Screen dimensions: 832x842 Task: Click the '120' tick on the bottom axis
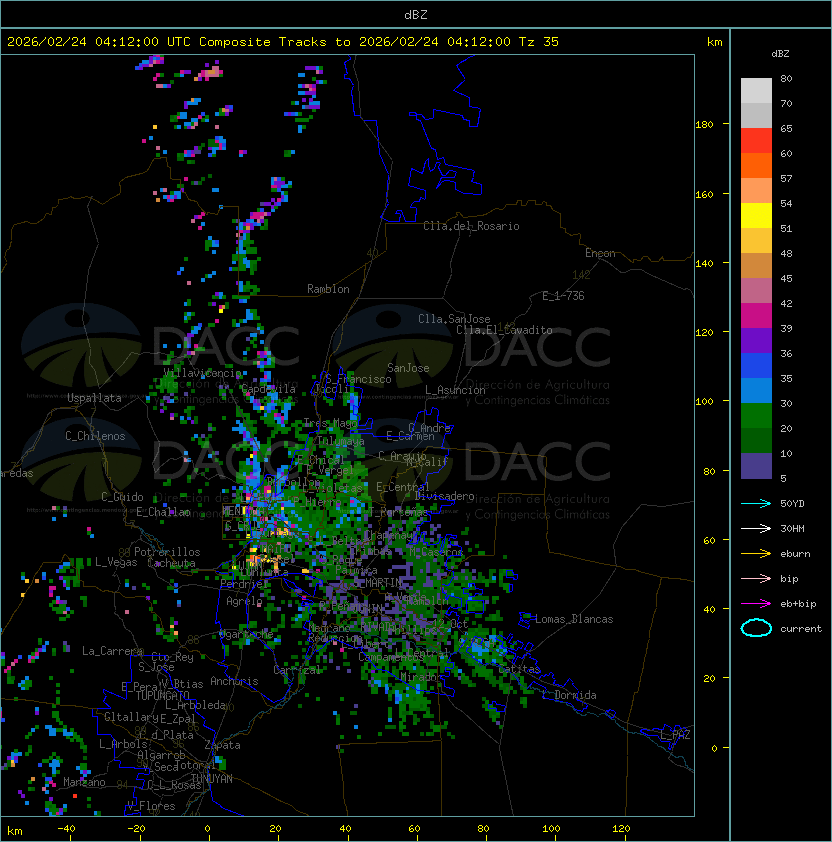coord(621,829)
